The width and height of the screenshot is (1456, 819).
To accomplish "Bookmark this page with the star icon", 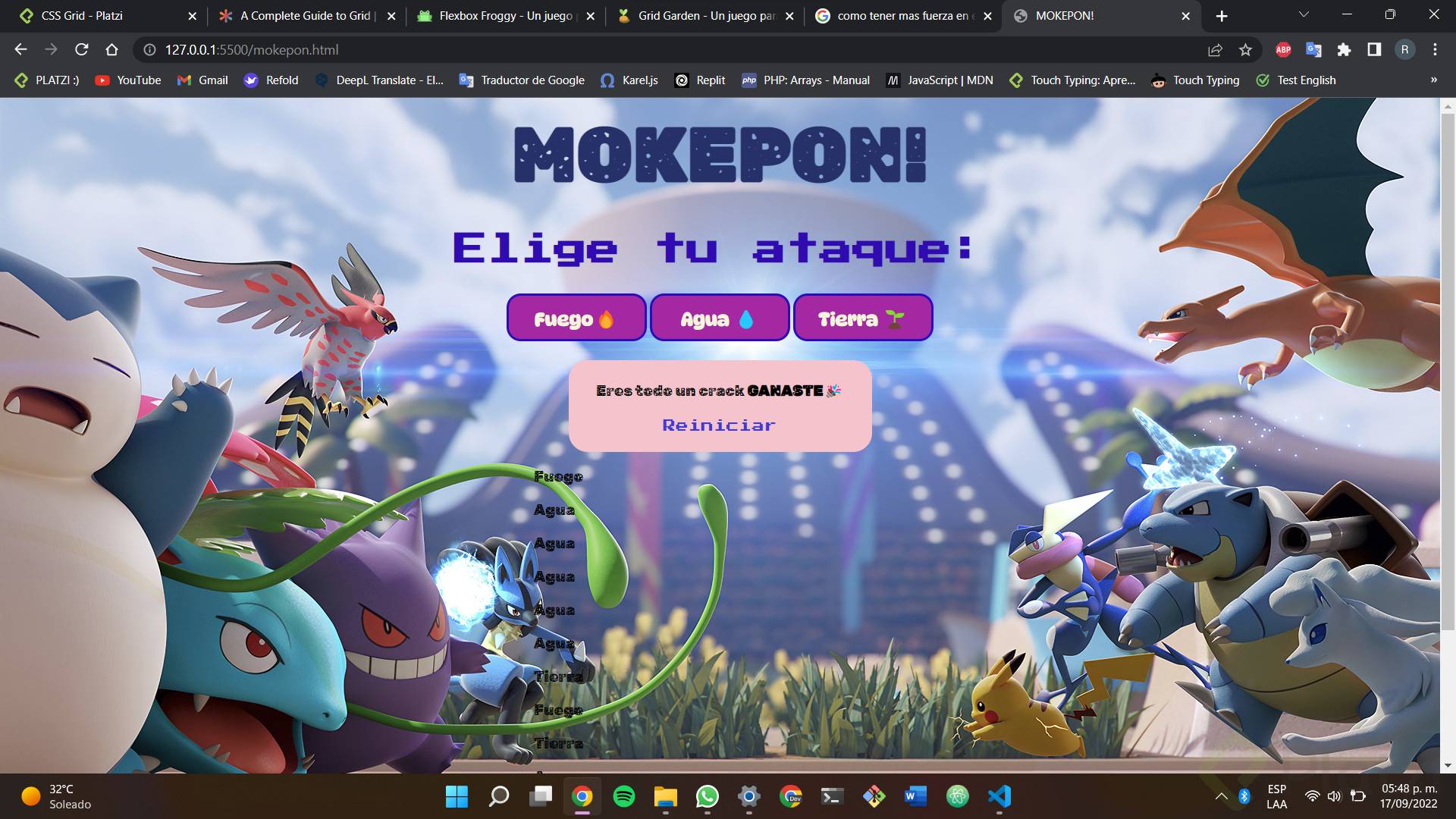I will click(x=1244, y=50).
